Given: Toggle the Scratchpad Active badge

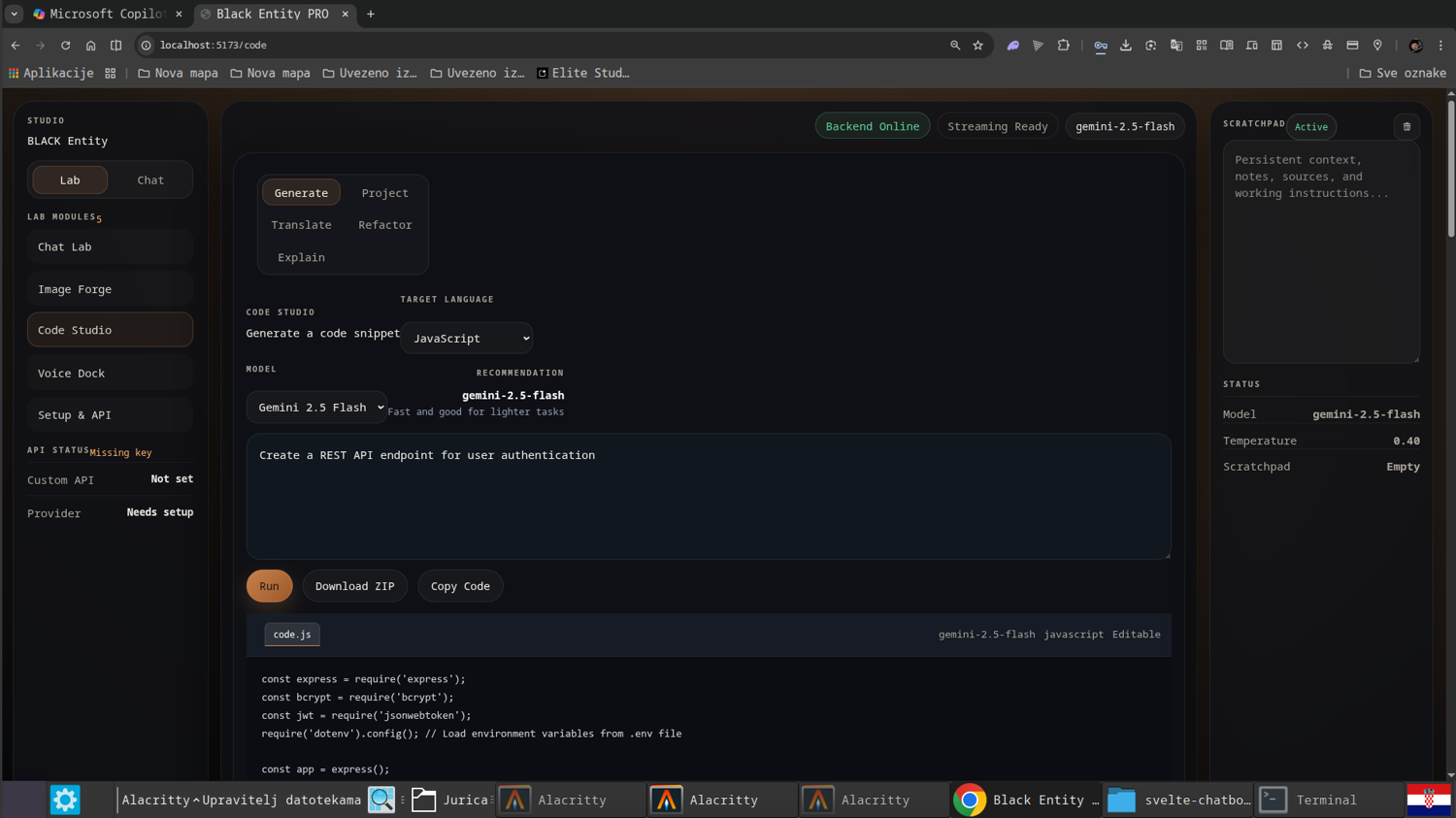Looking at the screenshot, I should [x=1310, y=126].
